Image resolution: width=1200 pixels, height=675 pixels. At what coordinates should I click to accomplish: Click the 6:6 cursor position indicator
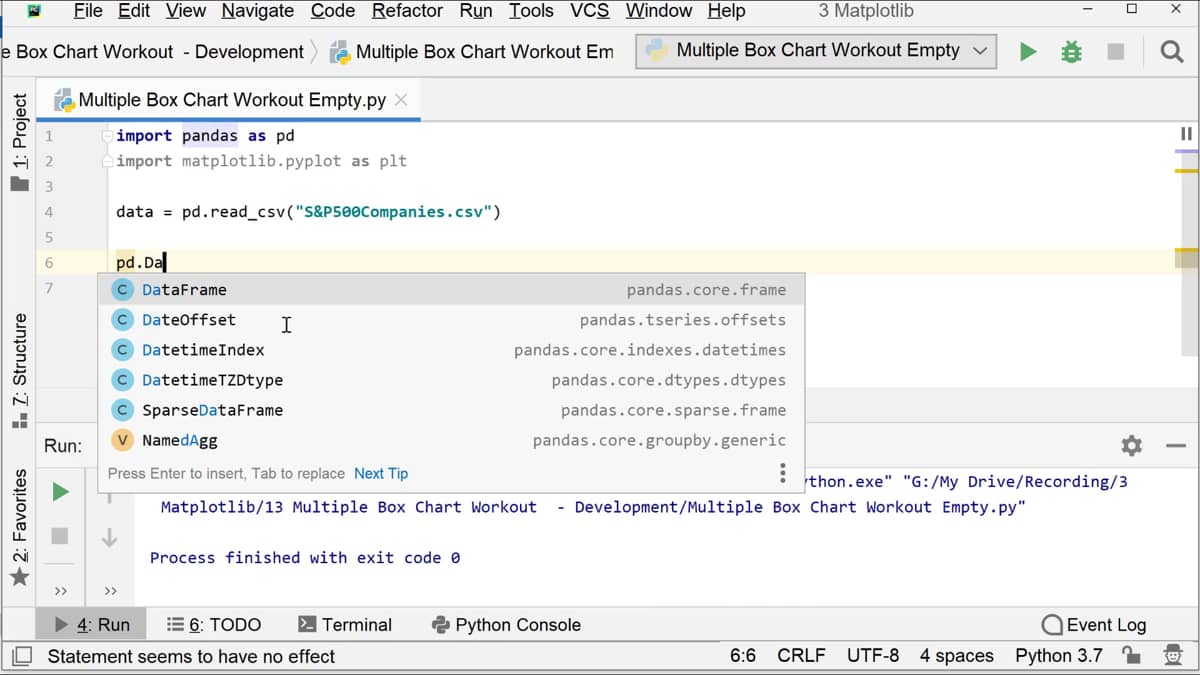(x=743, y=656)
